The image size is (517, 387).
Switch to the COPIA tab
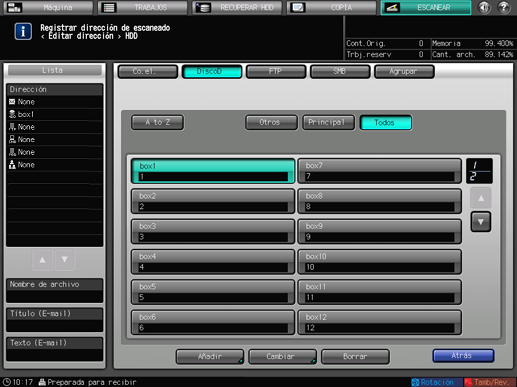pyautogui.click(x=332, y=7)
